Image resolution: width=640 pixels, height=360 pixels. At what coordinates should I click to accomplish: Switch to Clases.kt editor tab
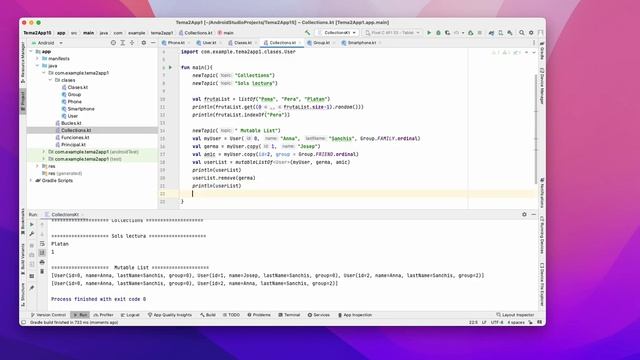[242, 43]
